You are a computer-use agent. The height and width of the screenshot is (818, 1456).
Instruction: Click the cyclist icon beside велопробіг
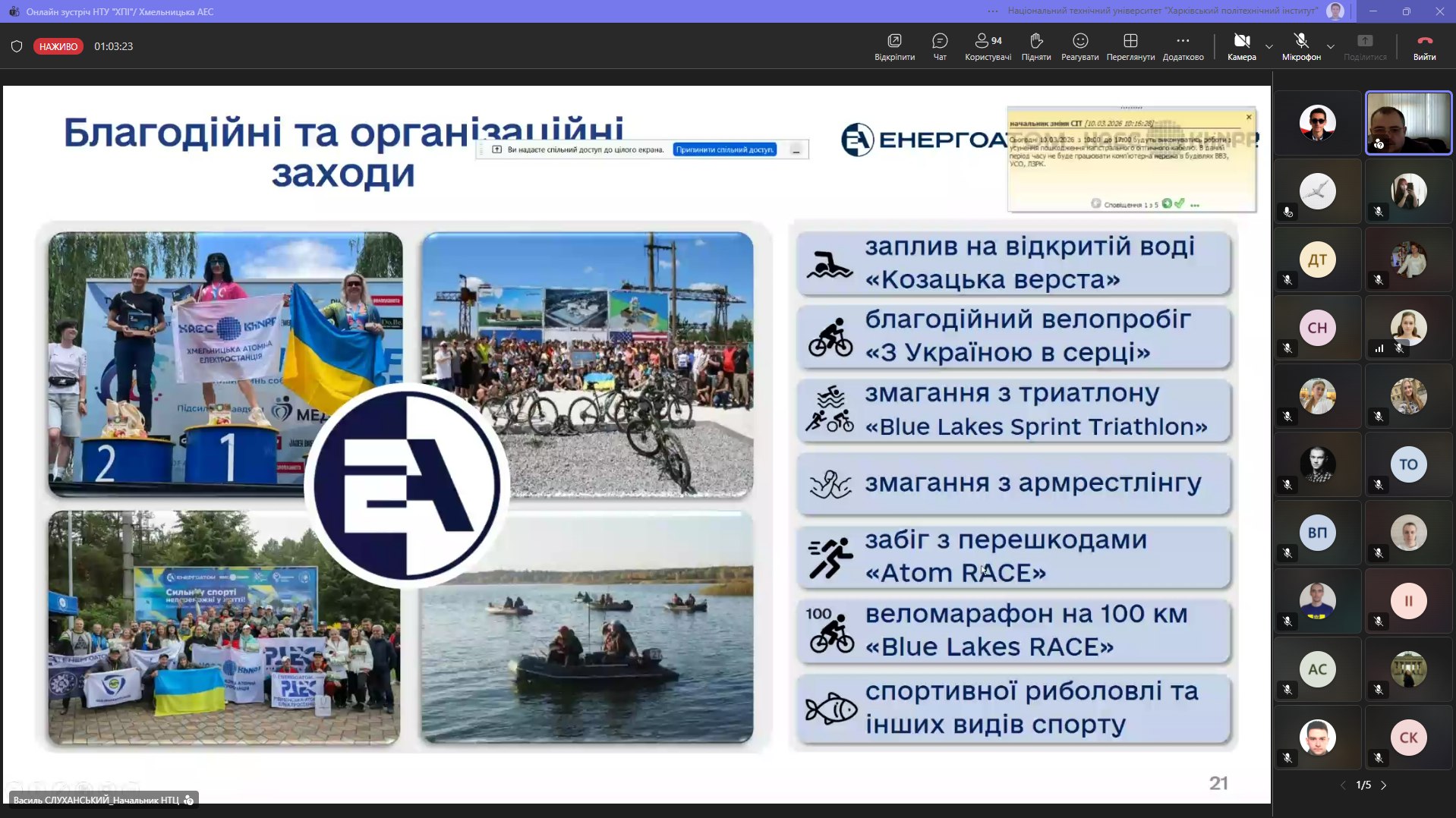coord(830,337)
